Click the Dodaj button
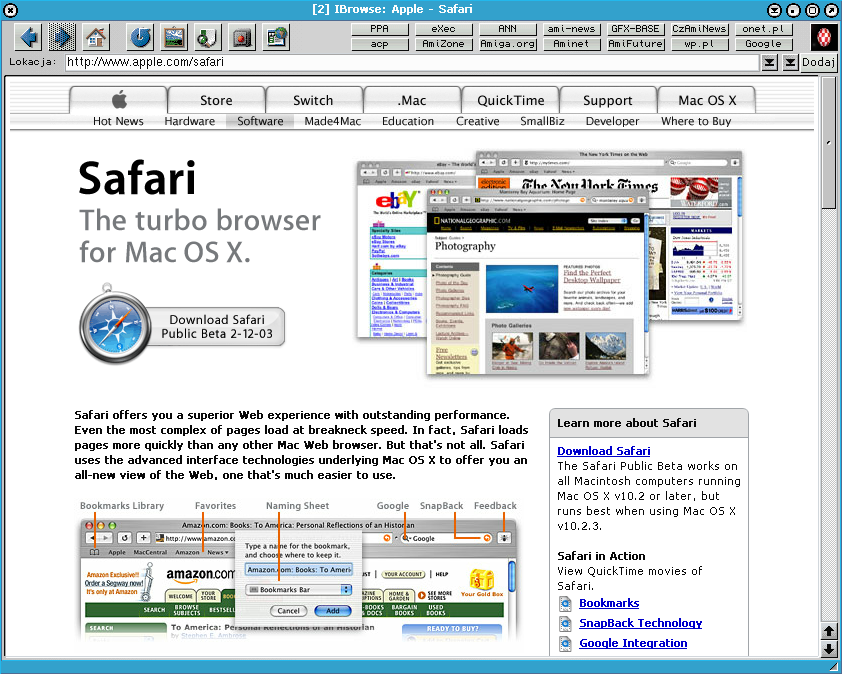Viewport: 842px width, 674px height. [x=818, y=62]
